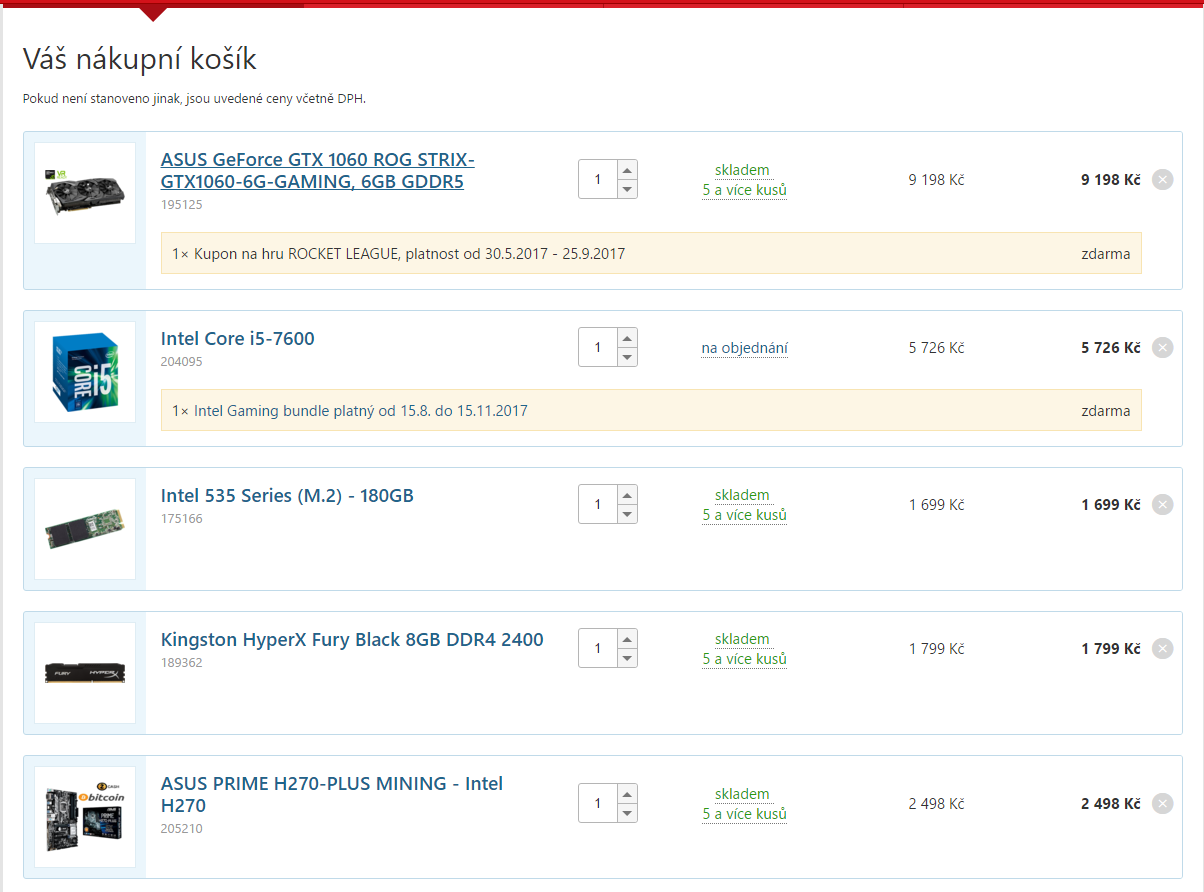Select product code 205210
Image resolution: width=1204 pixels, height=892 pixels.
[181, 829]
